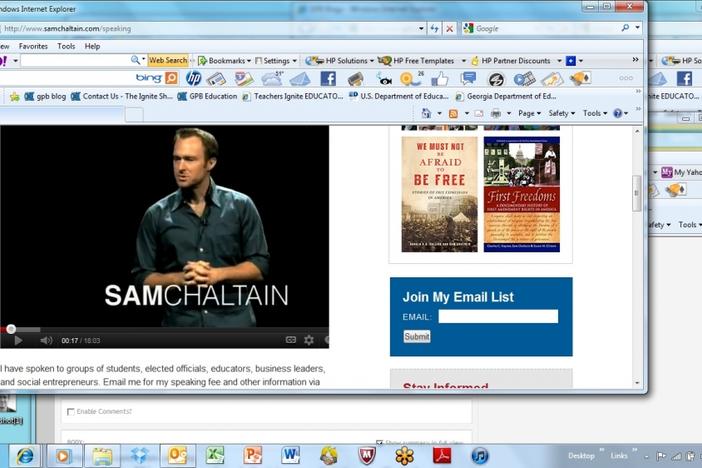The image size is (702, 468).
Task: Open Facebook icon in front window toolbar
Action: point(328,79)
